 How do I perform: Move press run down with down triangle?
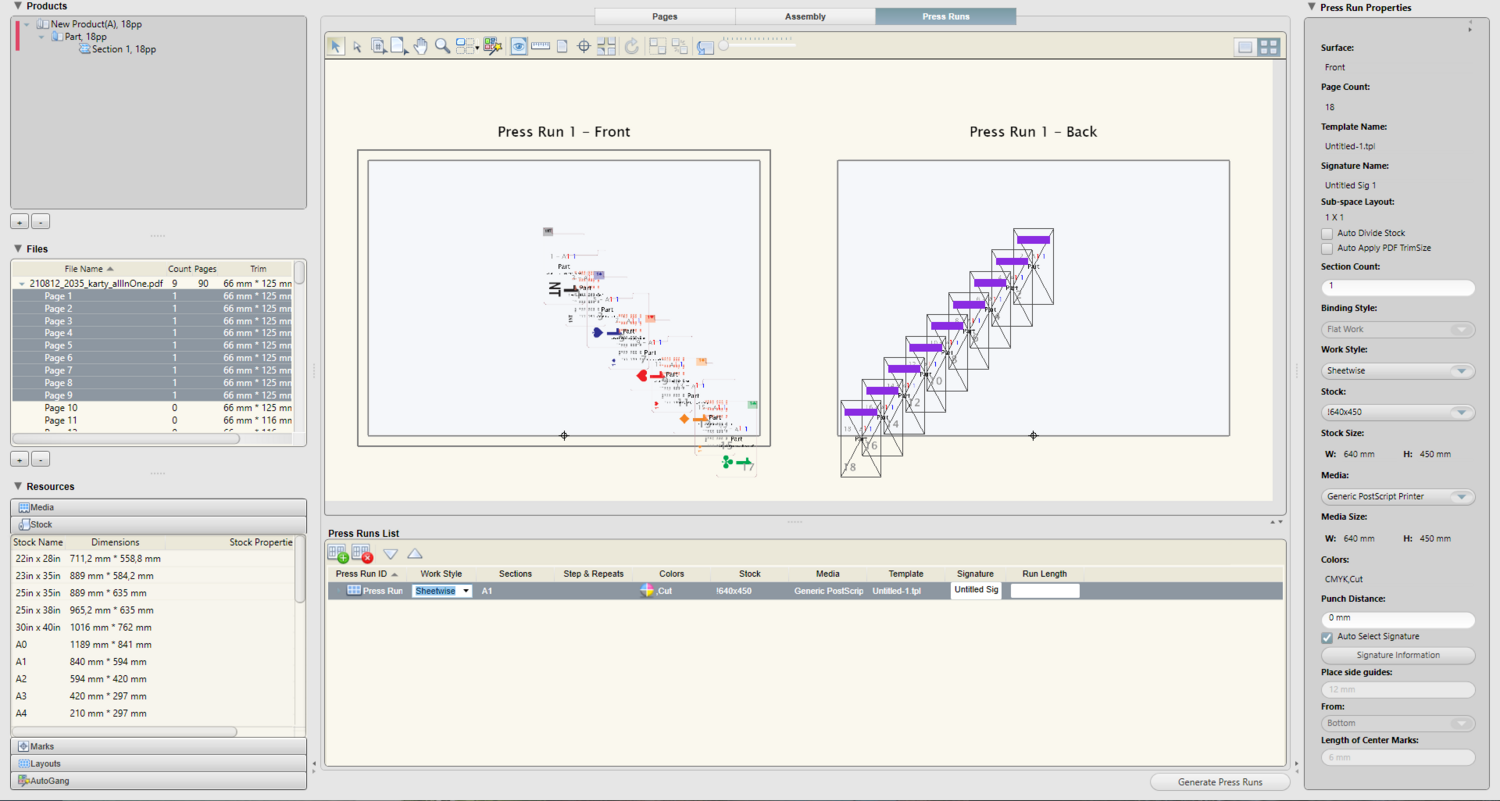pyautogui.click(x=391, y=553)
